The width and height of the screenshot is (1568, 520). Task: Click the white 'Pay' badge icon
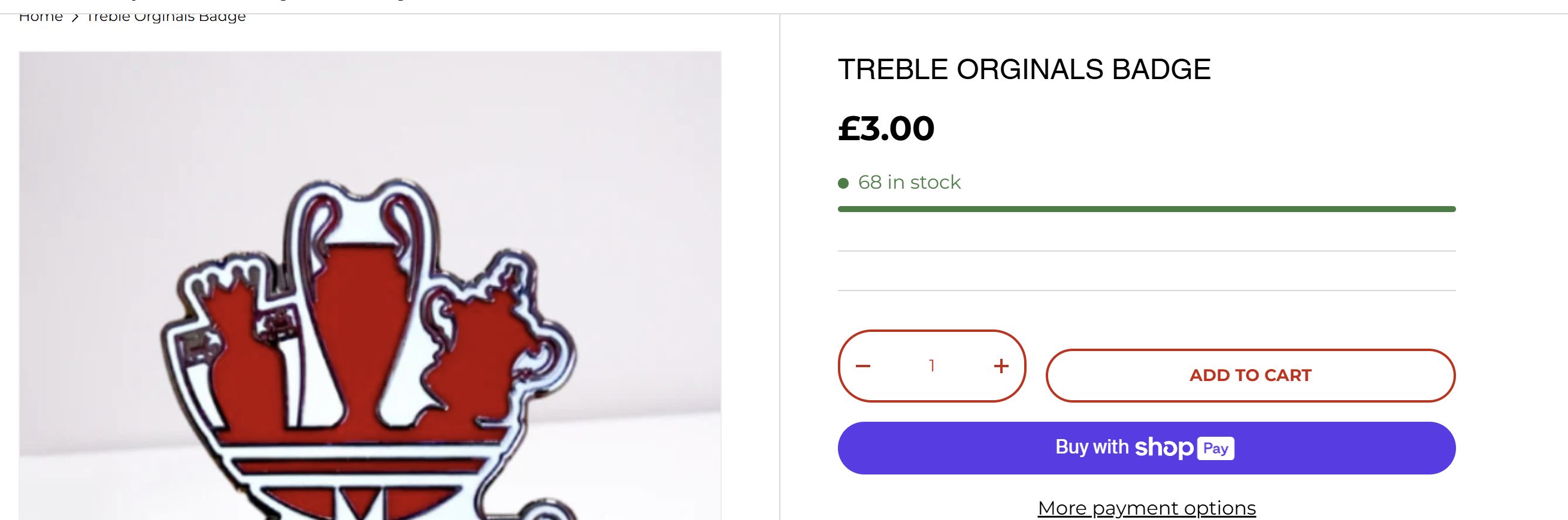(x=1215, y=449)
